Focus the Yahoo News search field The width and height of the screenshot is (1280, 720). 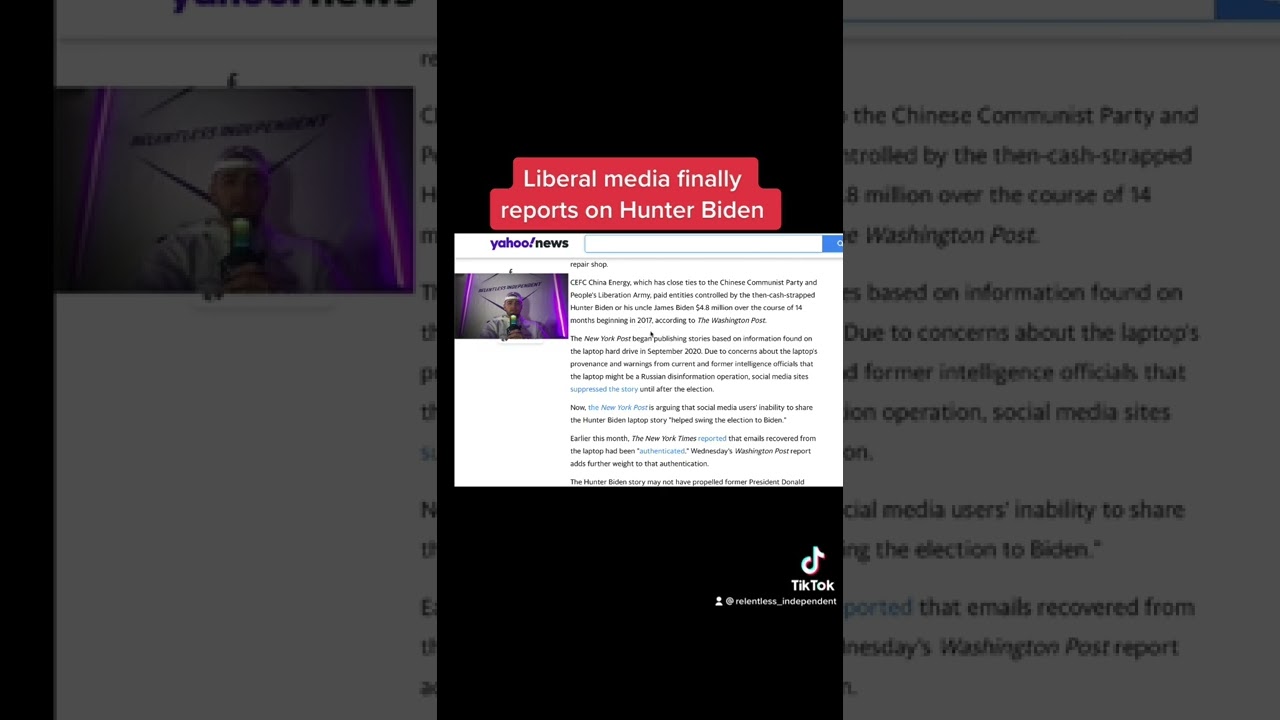[703, 243]
